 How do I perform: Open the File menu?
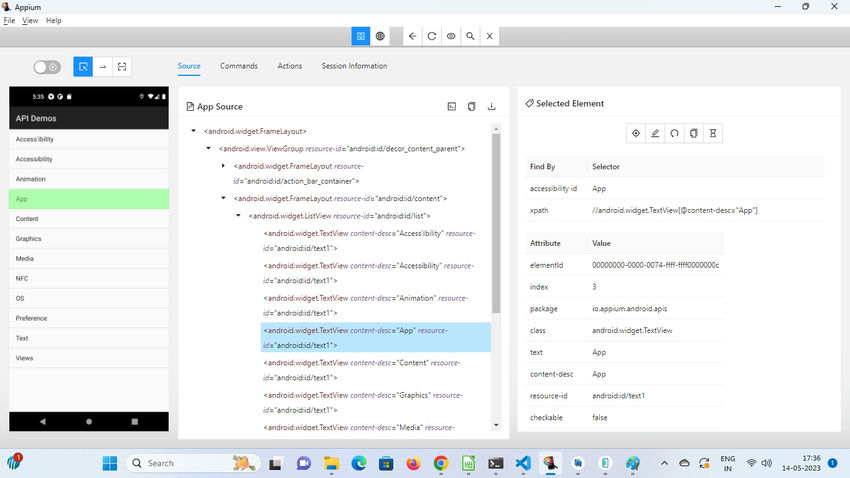tap(9, 21)
